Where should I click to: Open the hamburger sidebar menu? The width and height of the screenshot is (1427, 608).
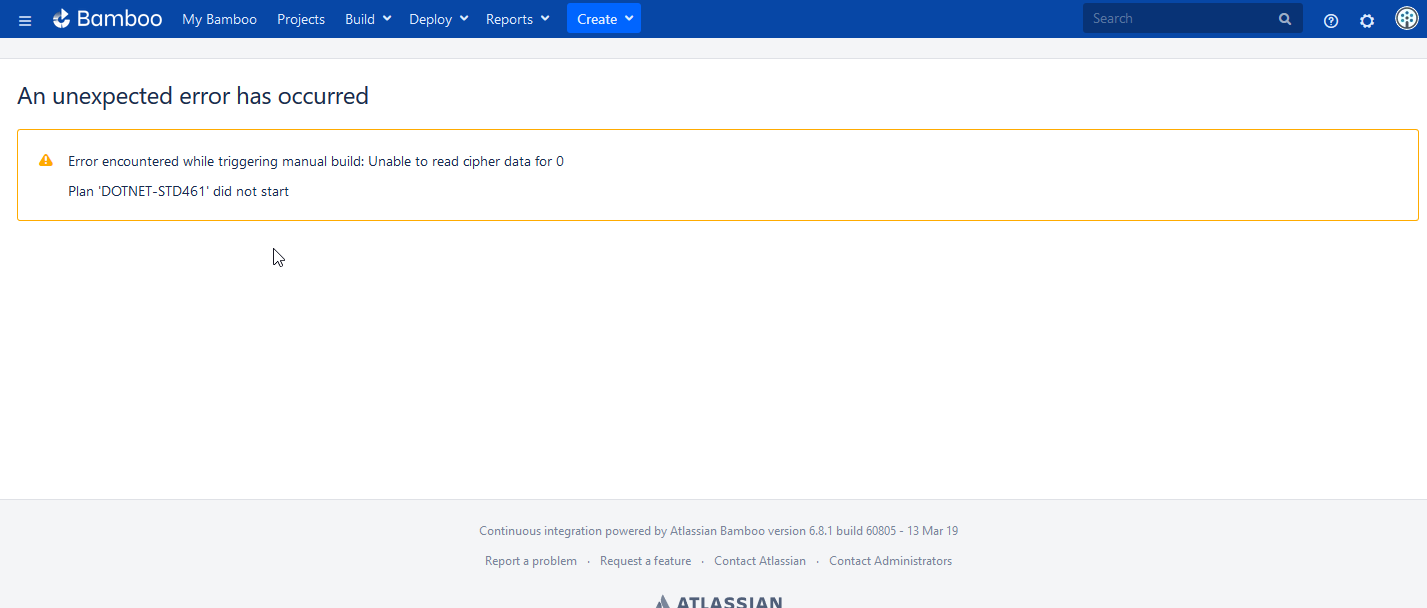pos(25,20)
